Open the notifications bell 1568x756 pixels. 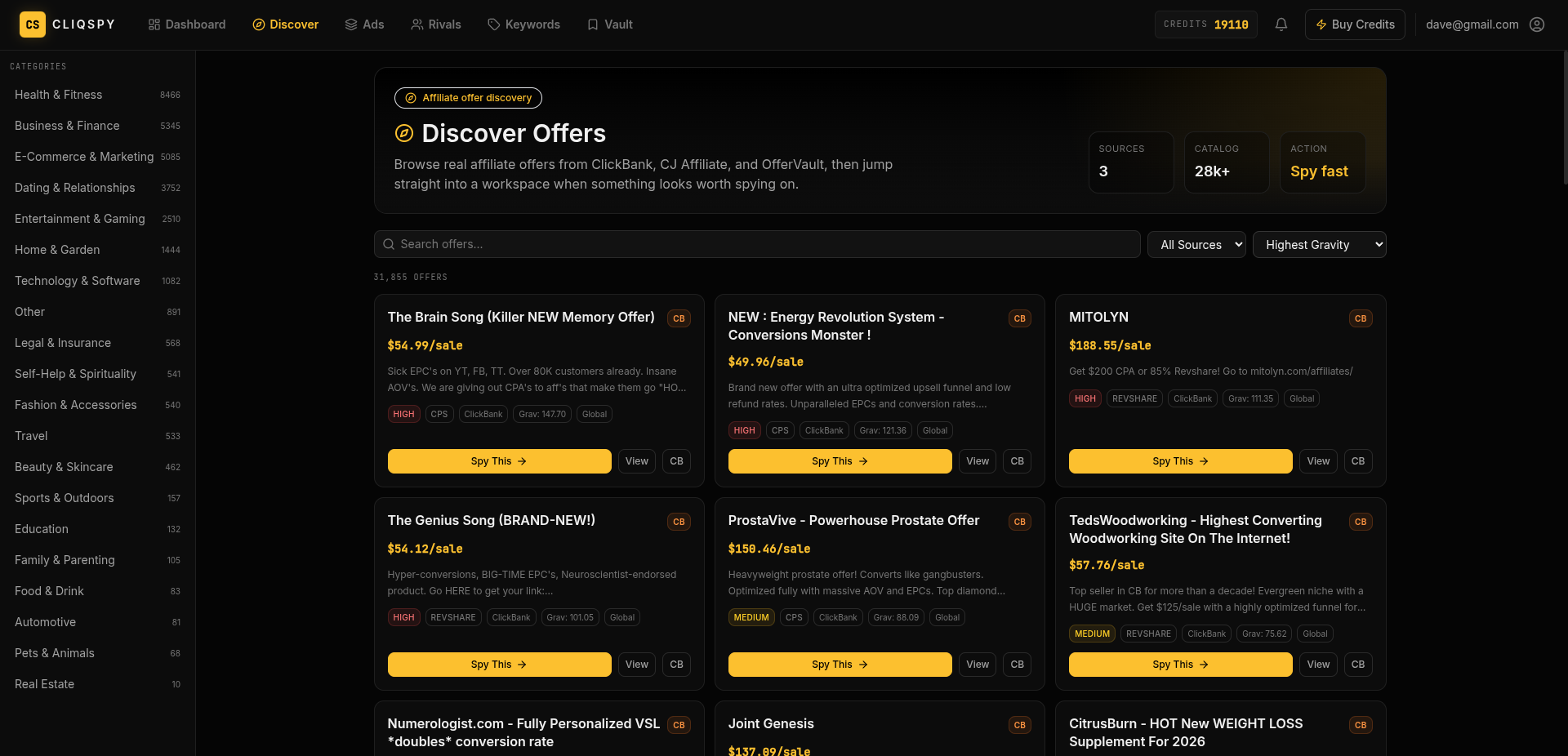click(x=1281, y=24)
